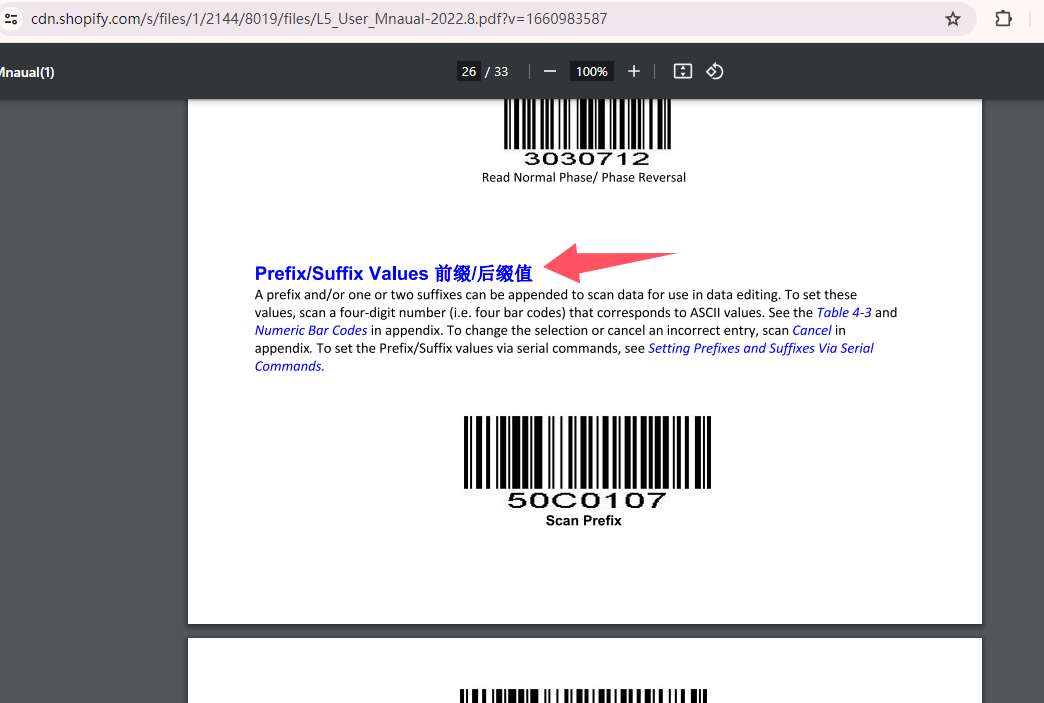Click the total pages text 33
This screenshot has width=1044, height=703.
tap(501, 71)
